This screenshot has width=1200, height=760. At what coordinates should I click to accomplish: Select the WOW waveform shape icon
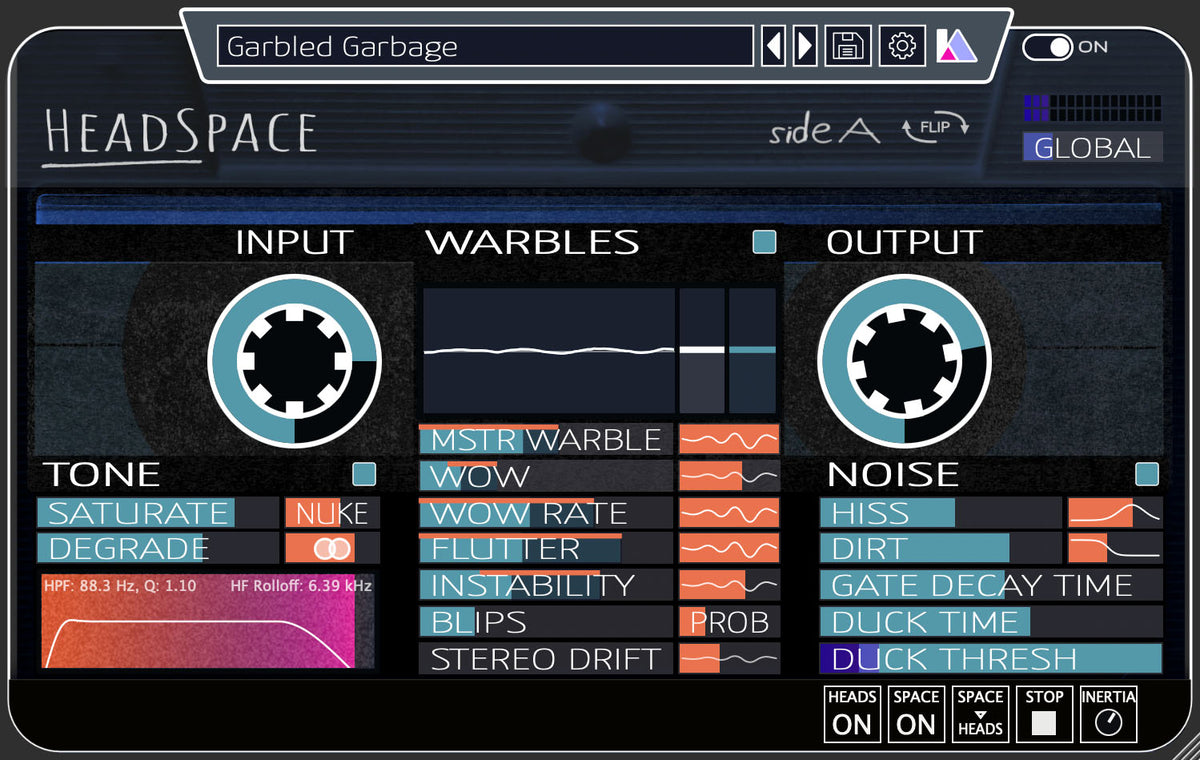(729, 476)
